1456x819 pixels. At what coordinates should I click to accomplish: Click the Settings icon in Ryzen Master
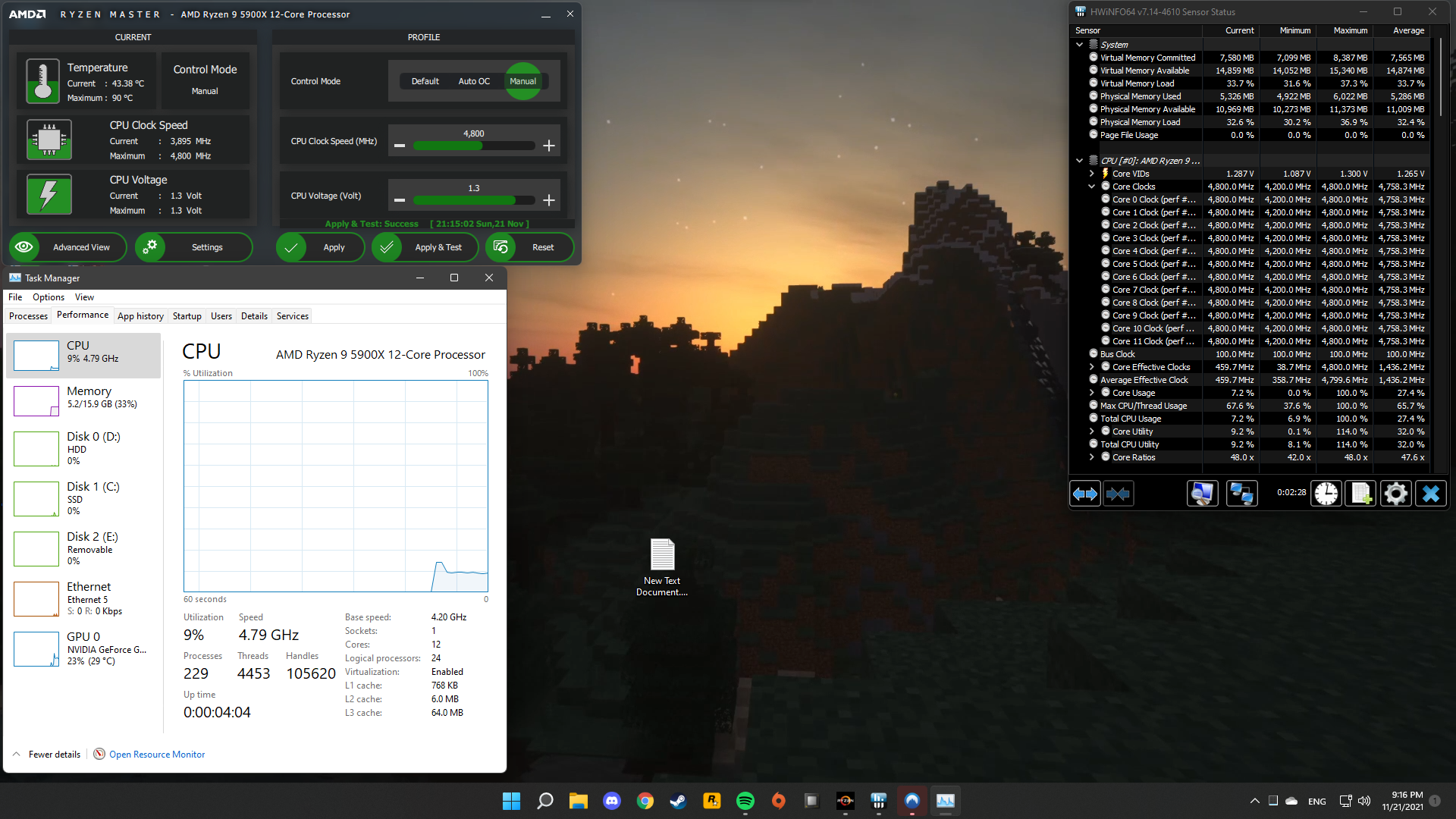coord(150,247)
